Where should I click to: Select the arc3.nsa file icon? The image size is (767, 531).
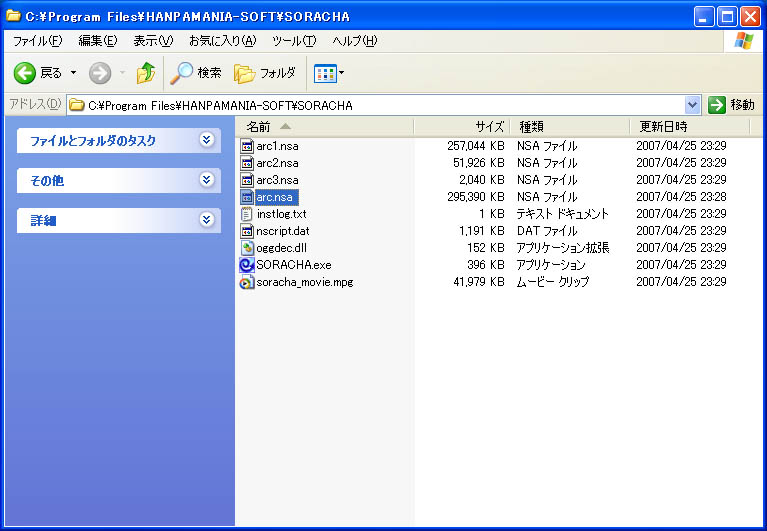coord(247,180)
